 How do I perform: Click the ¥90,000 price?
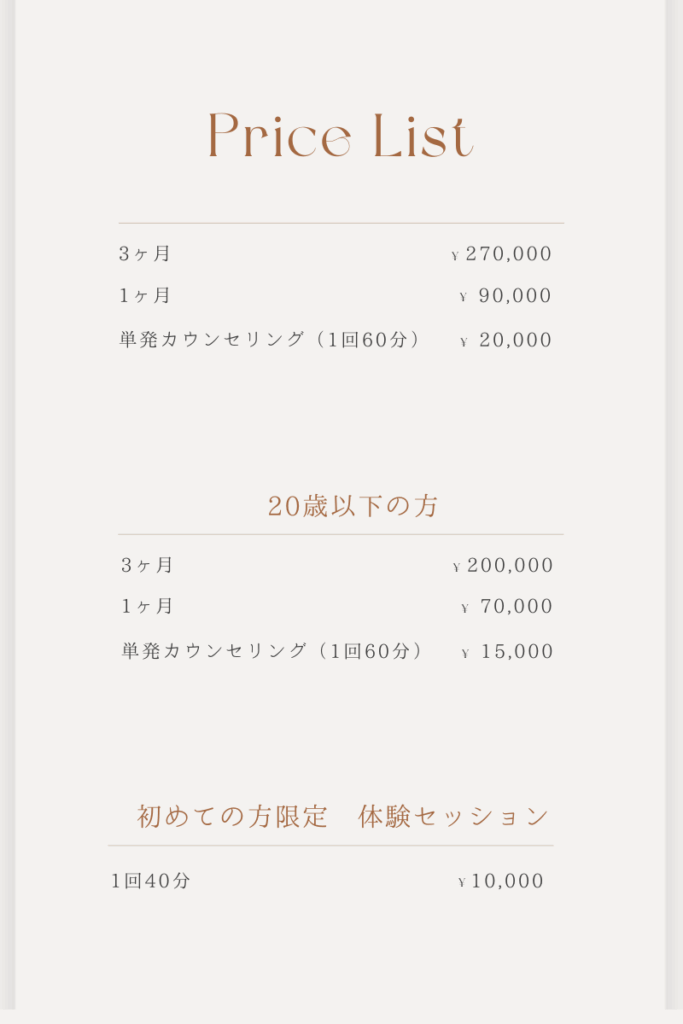[x=505, y=296]
